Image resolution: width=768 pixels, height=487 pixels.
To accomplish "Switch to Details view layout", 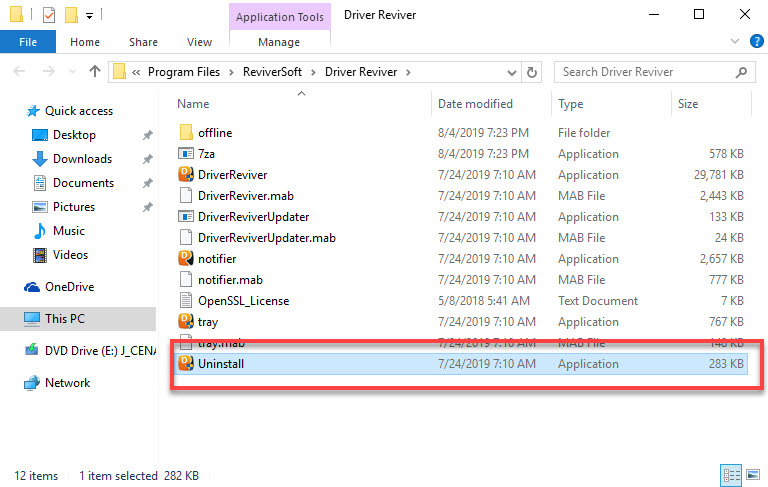I will coord(731,475).
